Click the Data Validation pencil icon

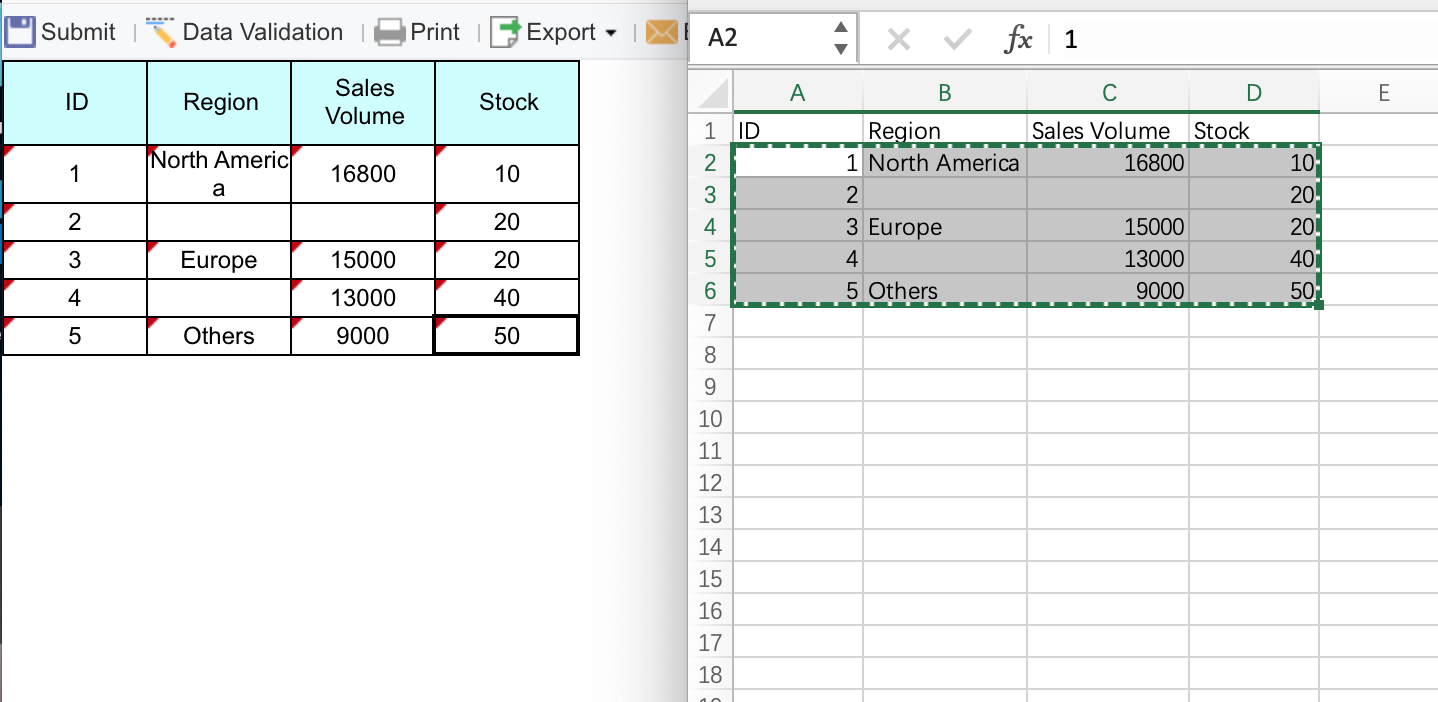tap(161, 32)
